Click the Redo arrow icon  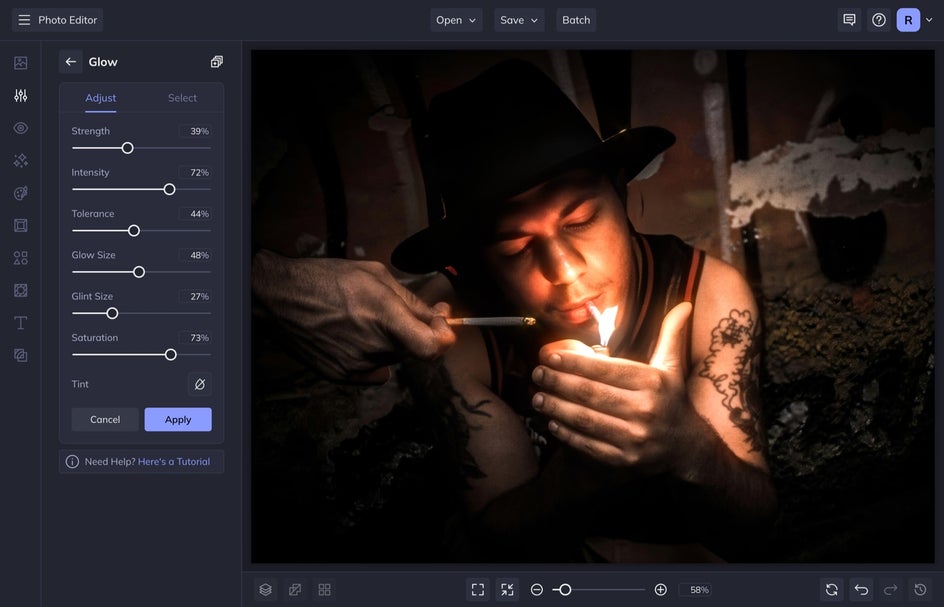890,590
